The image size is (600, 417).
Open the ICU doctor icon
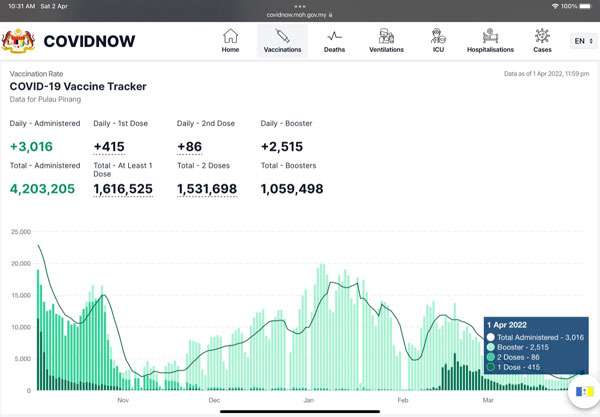pyautogui.click(x=438, y=36)
